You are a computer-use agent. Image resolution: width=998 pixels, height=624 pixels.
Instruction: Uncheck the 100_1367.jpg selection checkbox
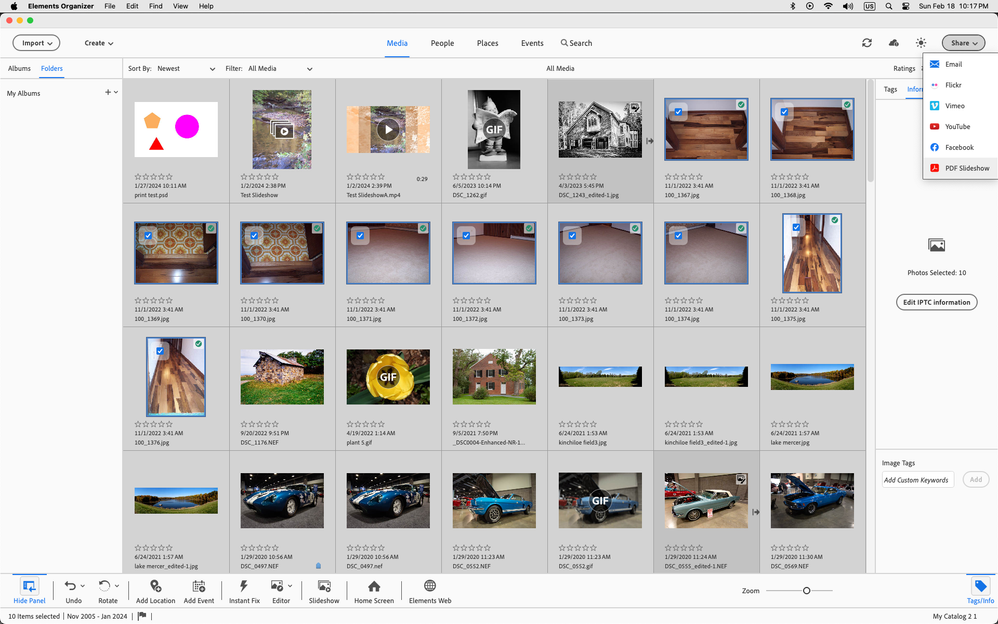click(x=678, y=112)
